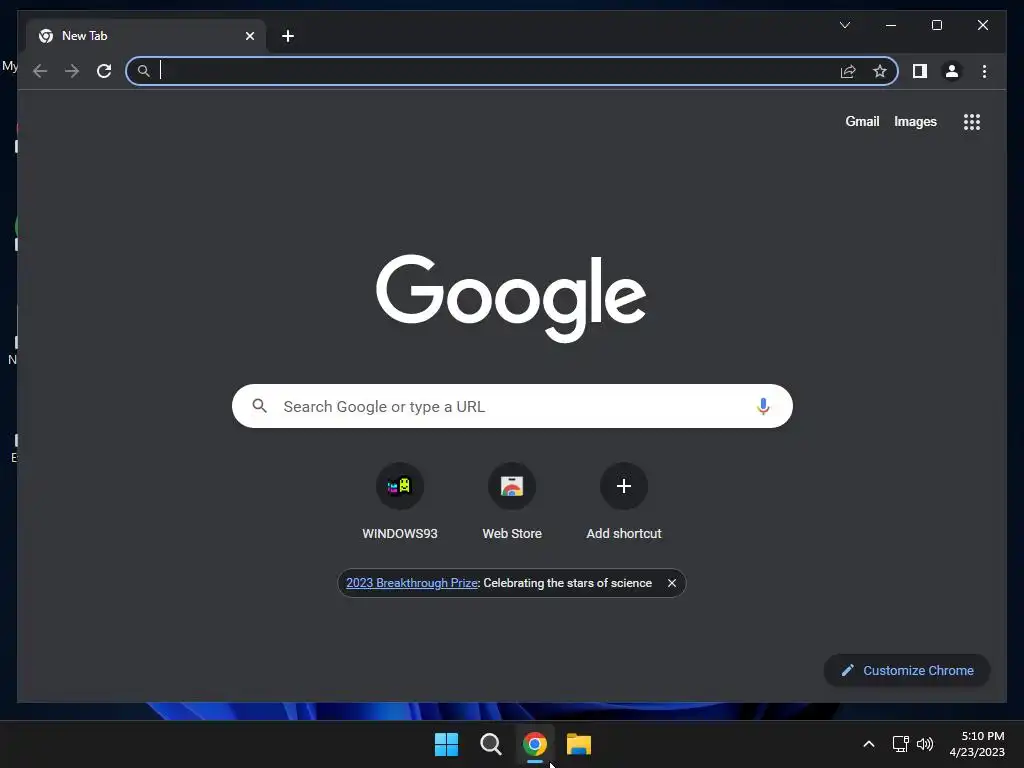Viewport: 1024px width, 768px height.
Task: Show hidden system tray icons
Action: coord(869,744)
